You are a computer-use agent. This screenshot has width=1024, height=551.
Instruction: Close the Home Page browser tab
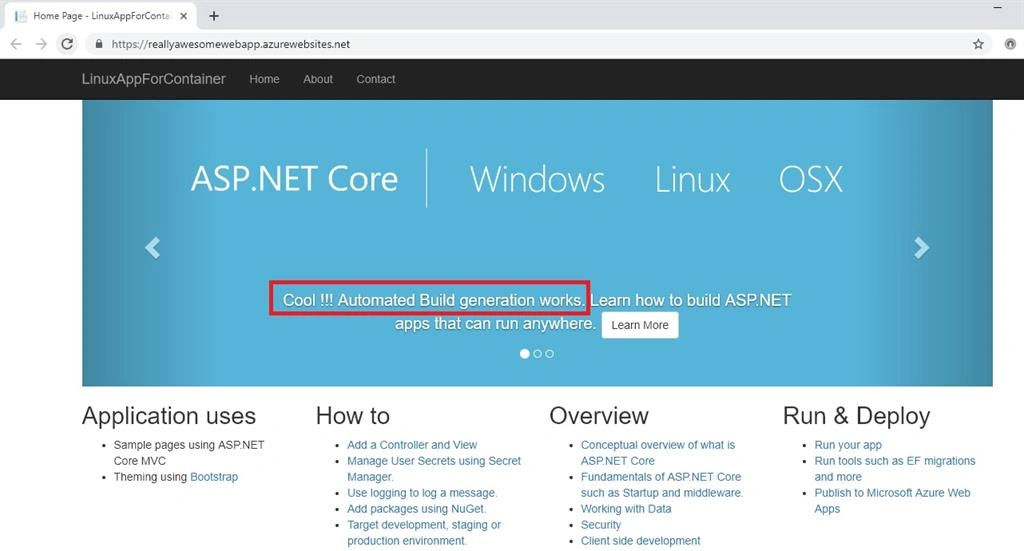click(184, 16)
